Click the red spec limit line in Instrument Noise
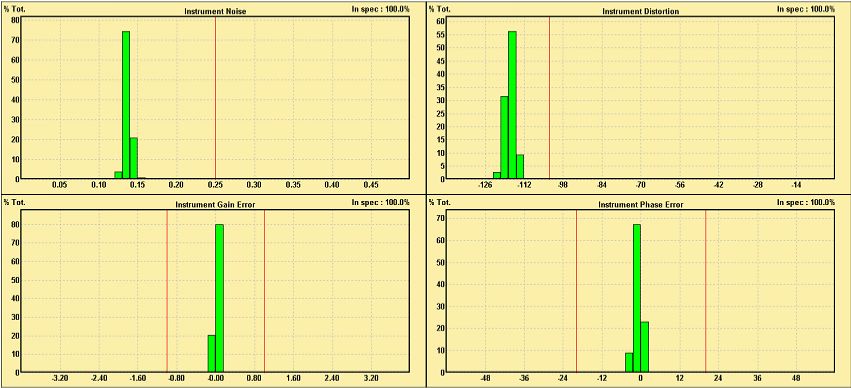The height and width of the screenshot is (388, 851). 215,98
